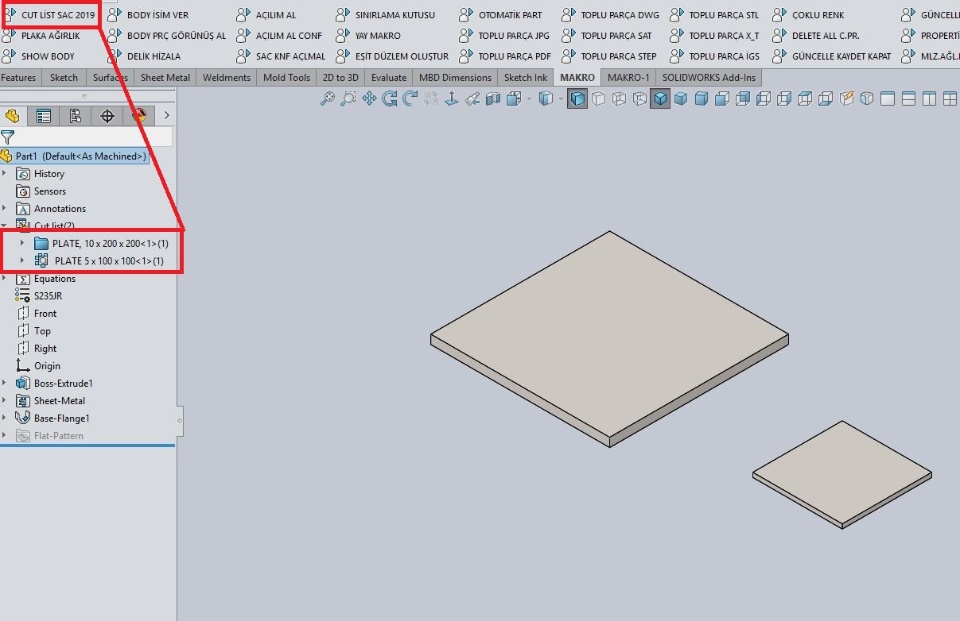
Task: Expand the Boss-Extrude1 feature
Action: [x=4, y=383]
